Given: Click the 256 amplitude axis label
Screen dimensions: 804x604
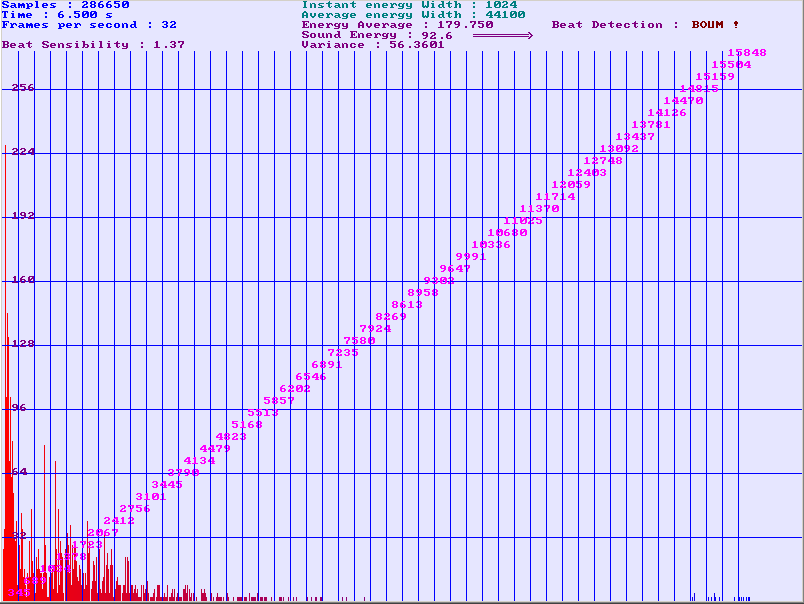Looking at the screenshot, I should (x=24, y=88).
